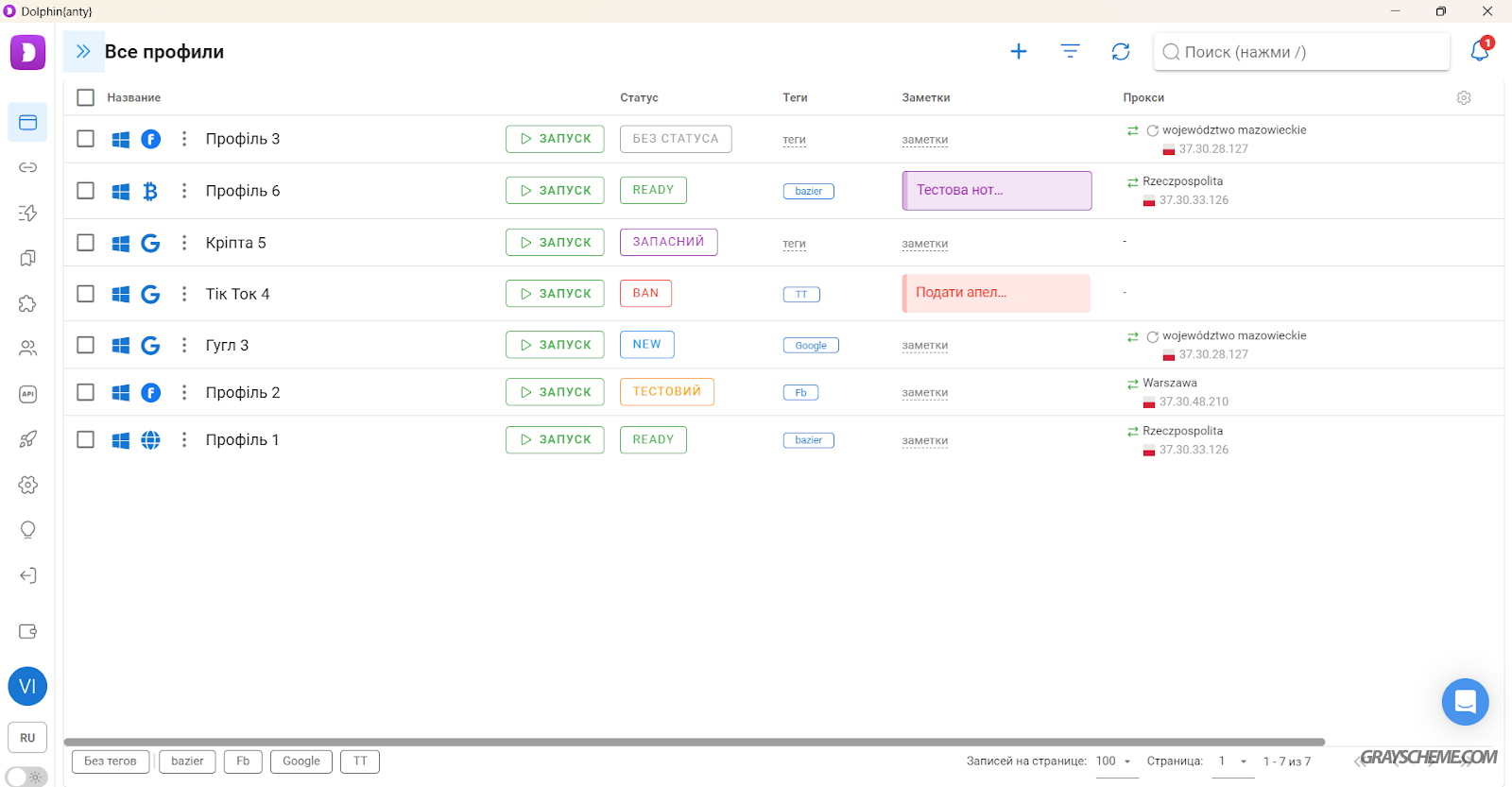
Task: Sort by Название column header
Action: click(133, 97)
